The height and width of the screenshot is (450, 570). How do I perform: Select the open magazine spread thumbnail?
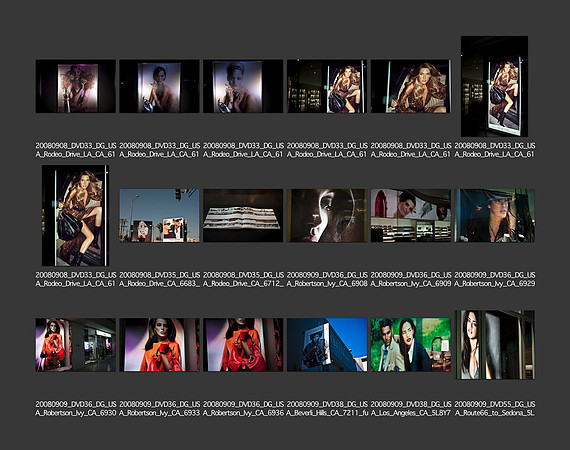[243, 216]
